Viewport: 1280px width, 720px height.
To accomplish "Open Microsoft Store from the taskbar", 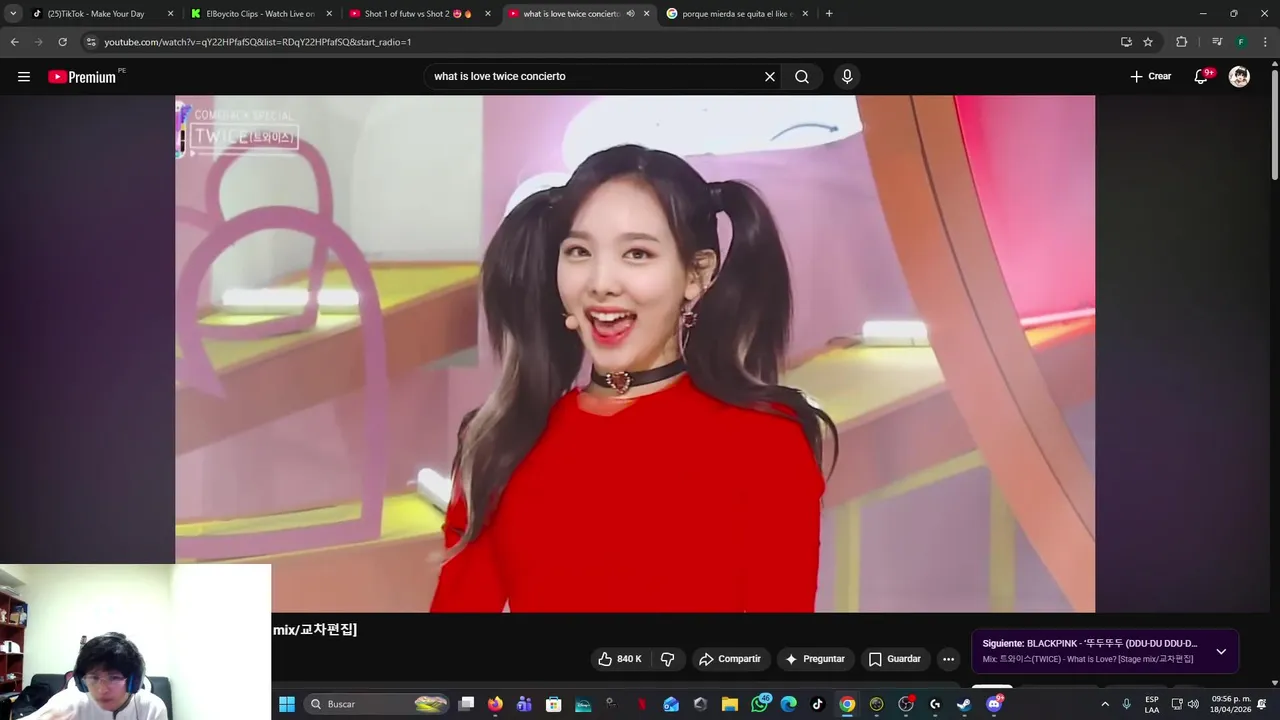I will [553, 704].
